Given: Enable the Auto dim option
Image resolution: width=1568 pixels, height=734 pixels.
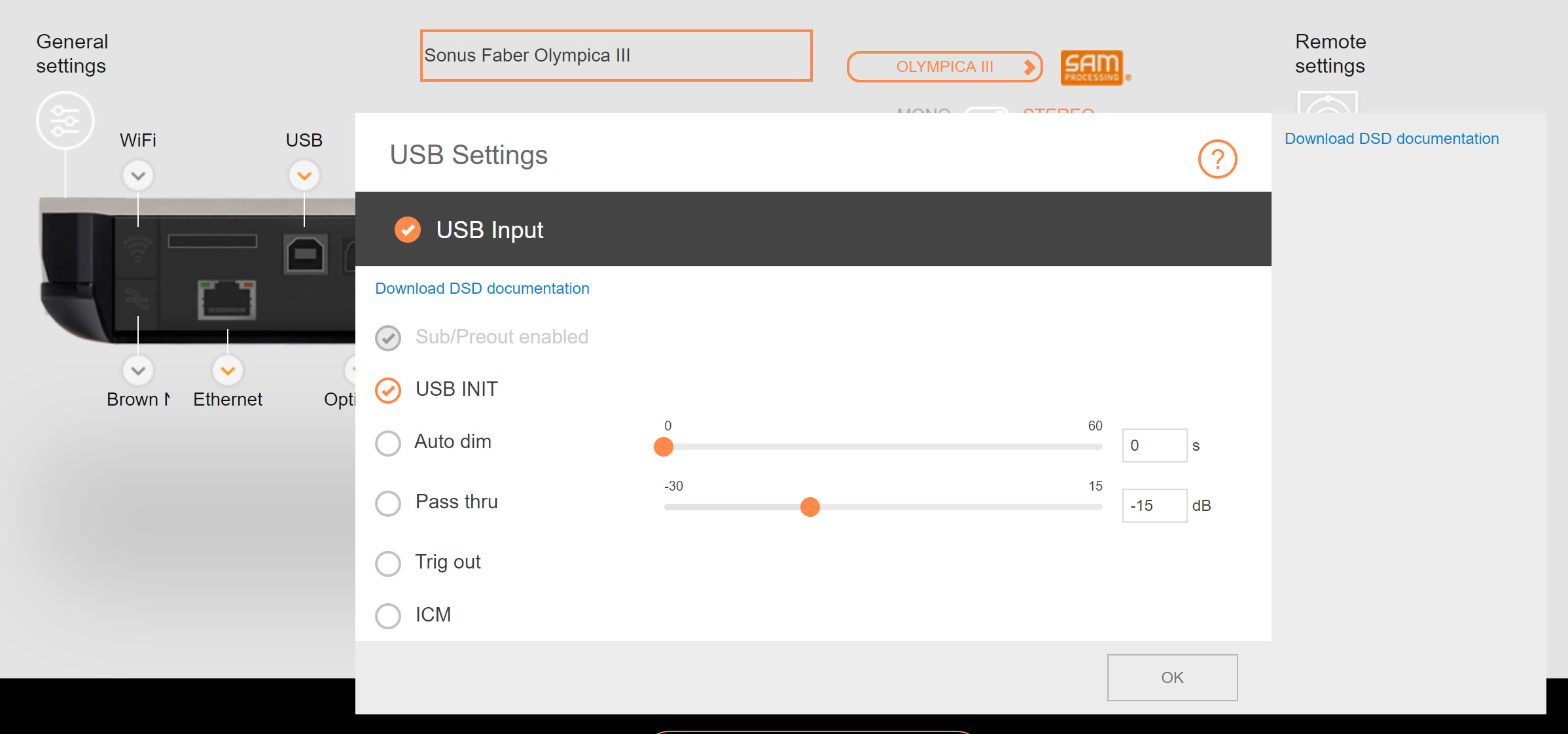Looking at the screenshot, I should (388, 443).
